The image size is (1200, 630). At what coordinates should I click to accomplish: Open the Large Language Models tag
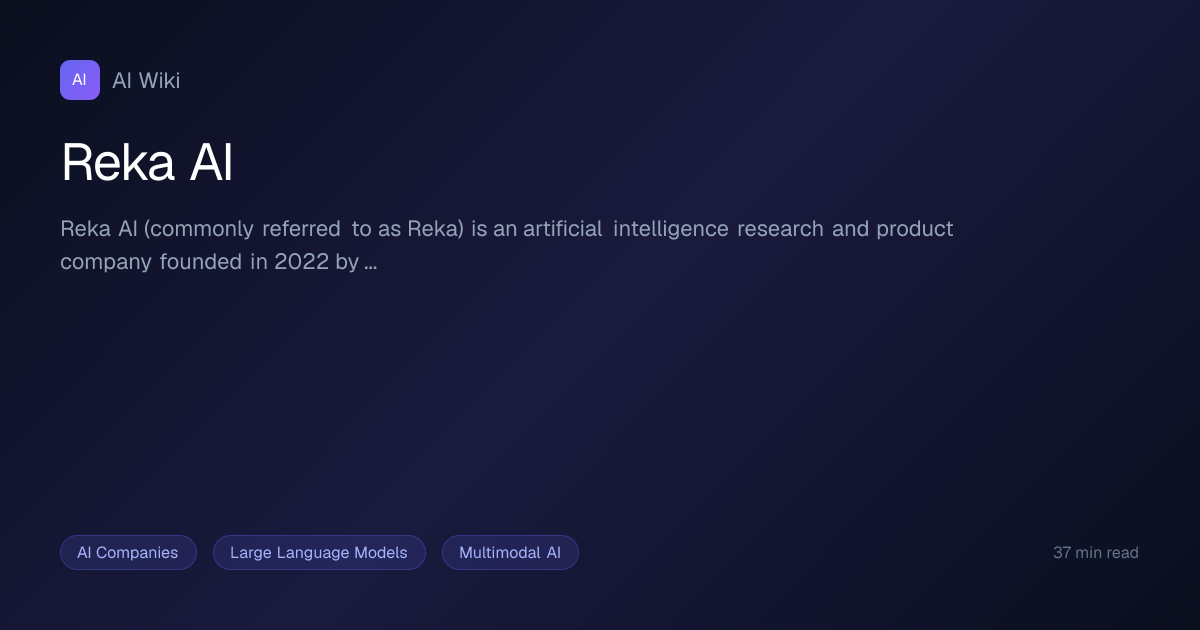(319, 552)
